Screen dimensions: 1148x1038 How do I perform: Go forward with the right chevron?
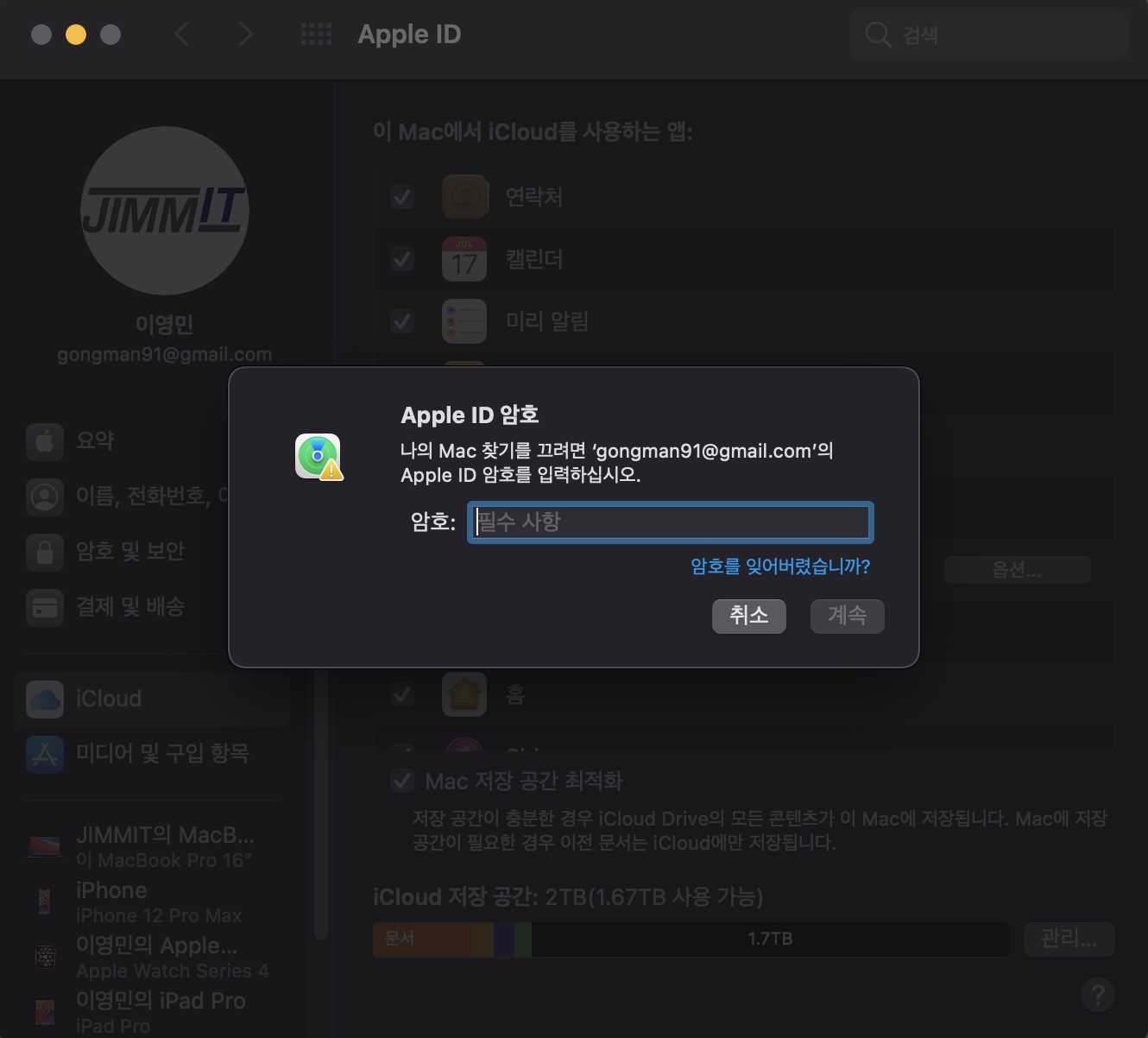coord(246,35)
